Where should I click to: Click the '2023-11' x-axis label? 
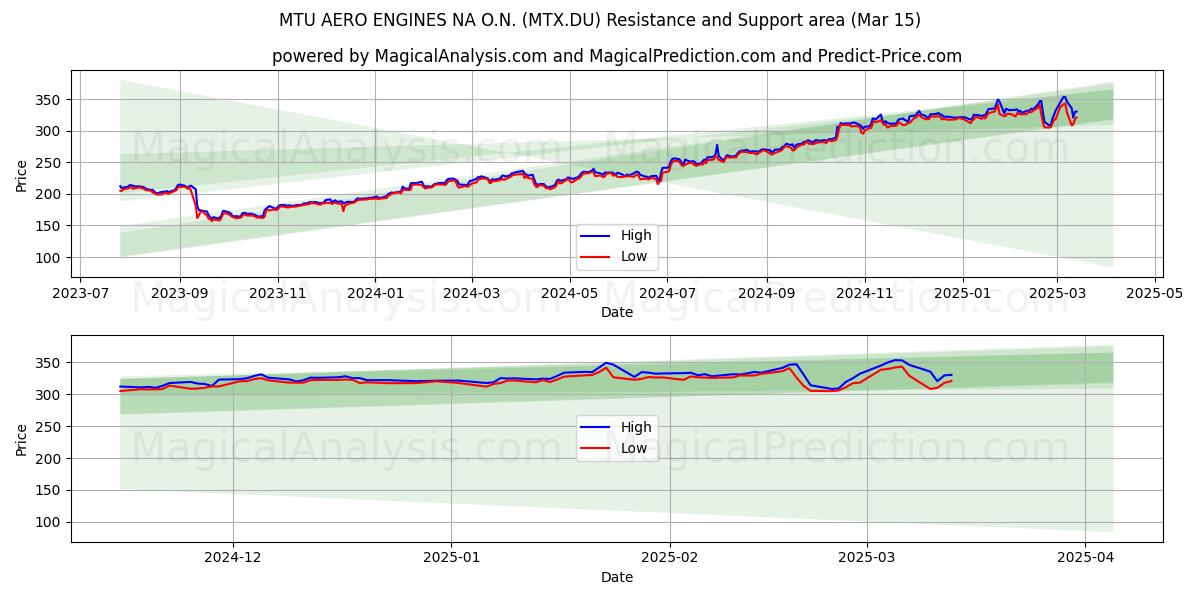[x=277, y=294]
